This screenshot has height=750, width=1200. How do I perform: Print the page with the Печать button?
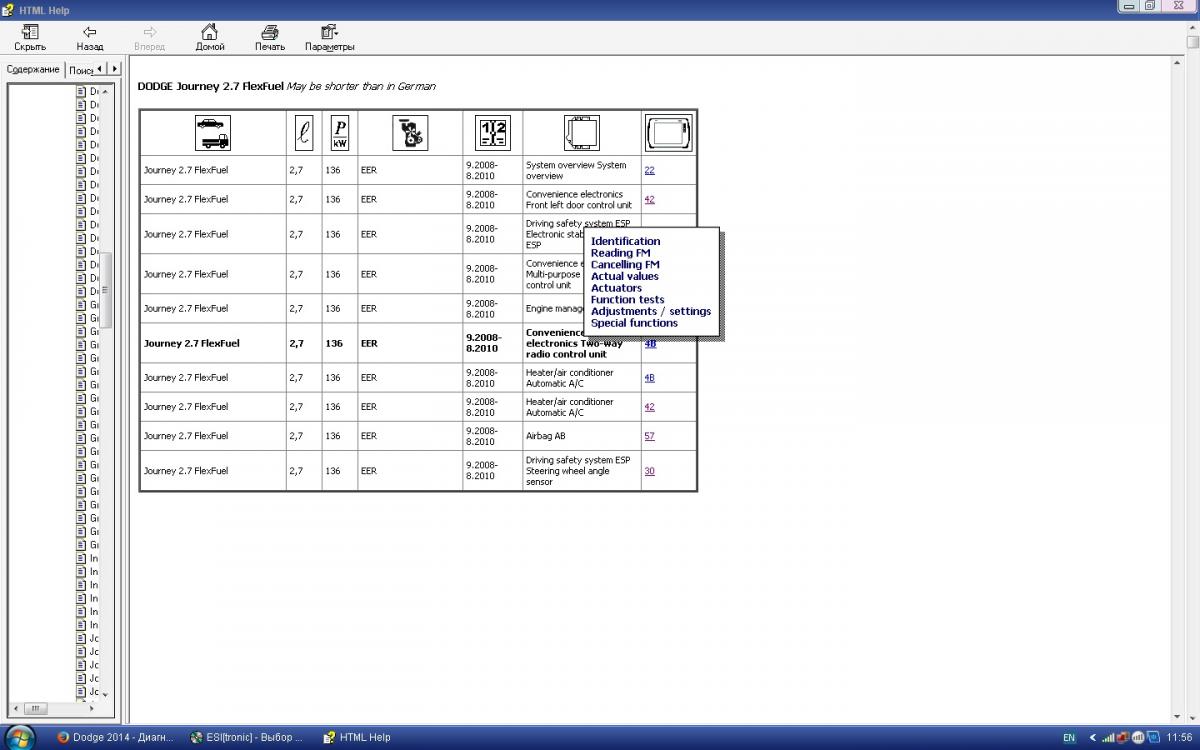[x=270, y=38]
